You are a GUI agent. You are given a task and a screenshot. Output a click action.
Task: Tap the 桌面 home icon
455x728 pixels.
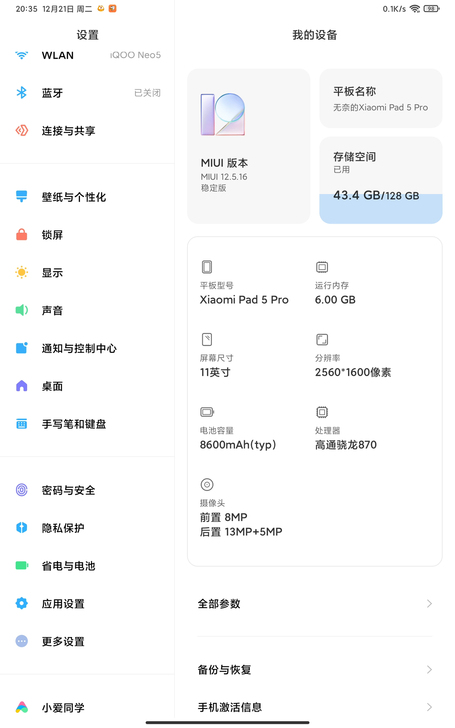coord(21,386)
